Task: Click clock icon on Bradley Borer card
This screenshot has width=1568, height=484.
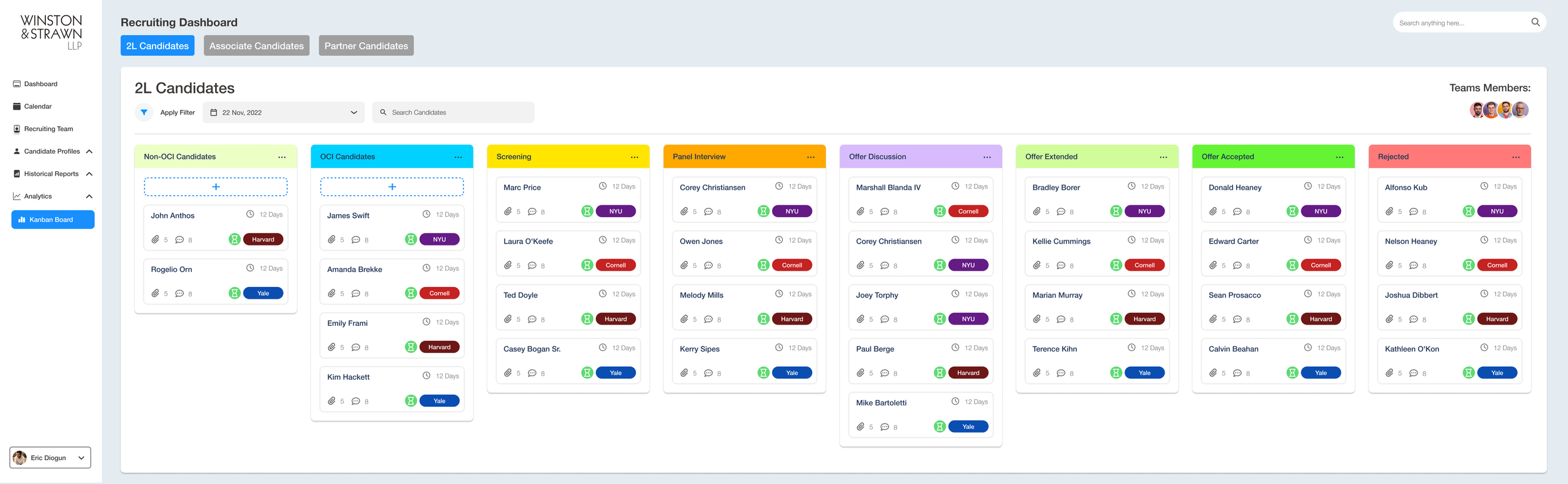Action: pos(1131,186)
